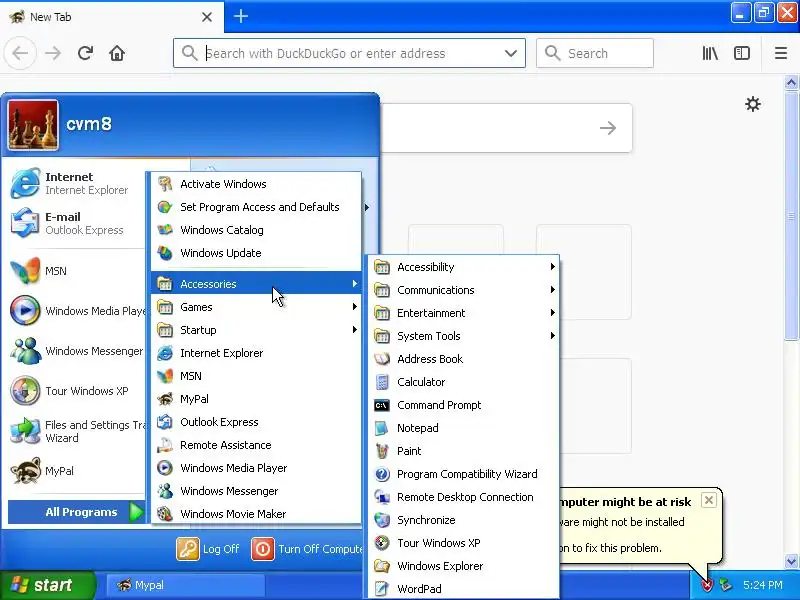Launch MyPal from All Programs list
Image resolution: width=800 pixels, height=600 pixels.
256,398
